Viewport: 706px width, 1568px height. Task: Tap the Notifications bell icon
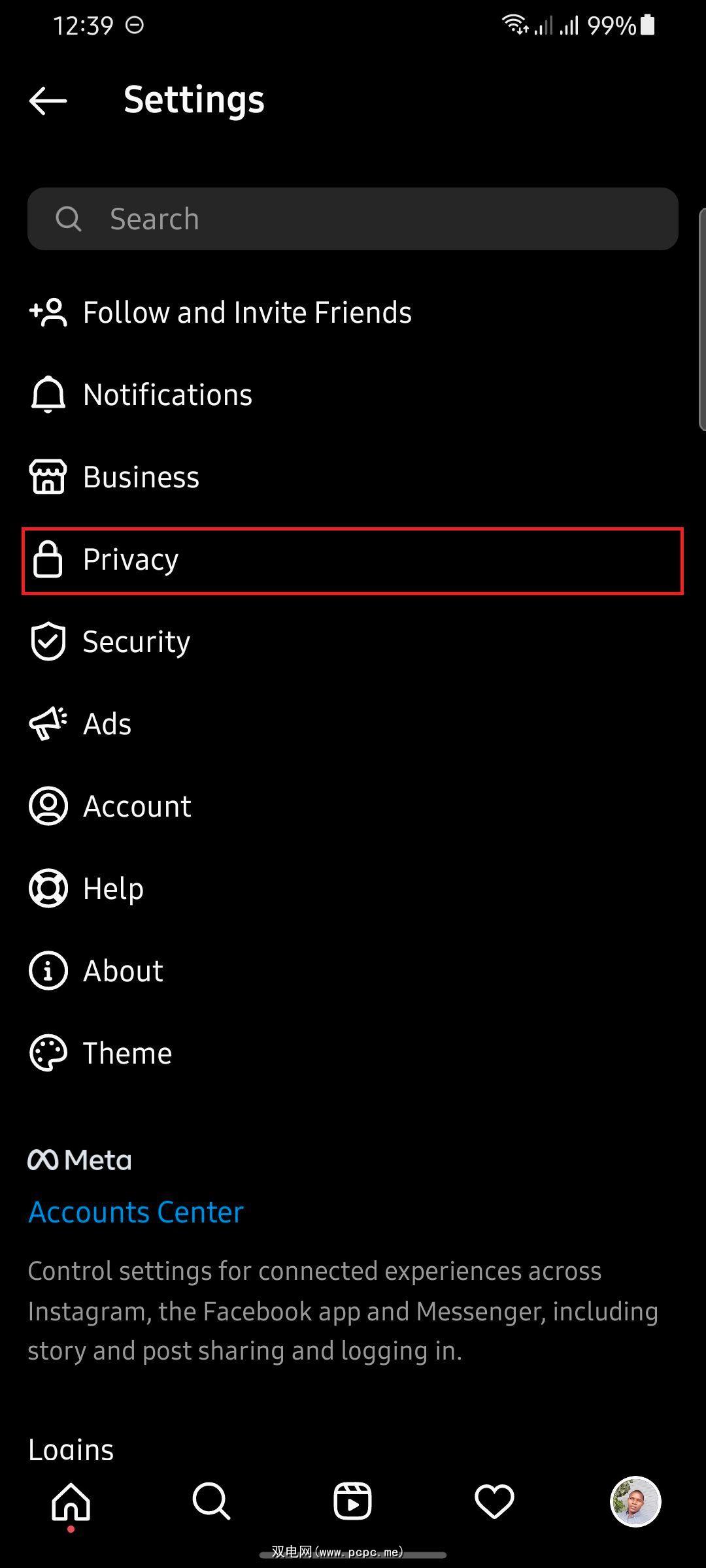(x=48, y=395)
